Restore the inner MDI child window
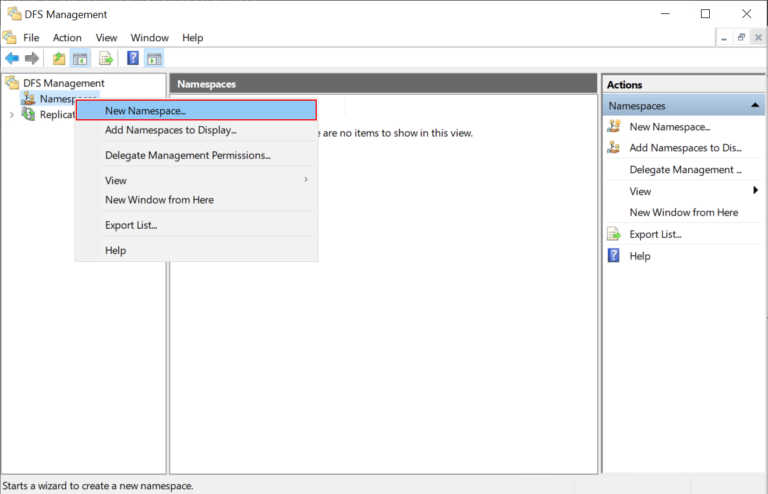The image size is (768, 494). (x=741, y=37)
